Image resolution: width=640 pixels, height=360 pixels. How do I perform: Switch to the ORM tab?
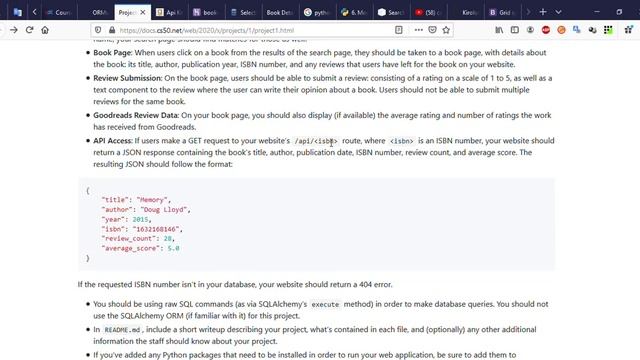click(x=98, y=13)
